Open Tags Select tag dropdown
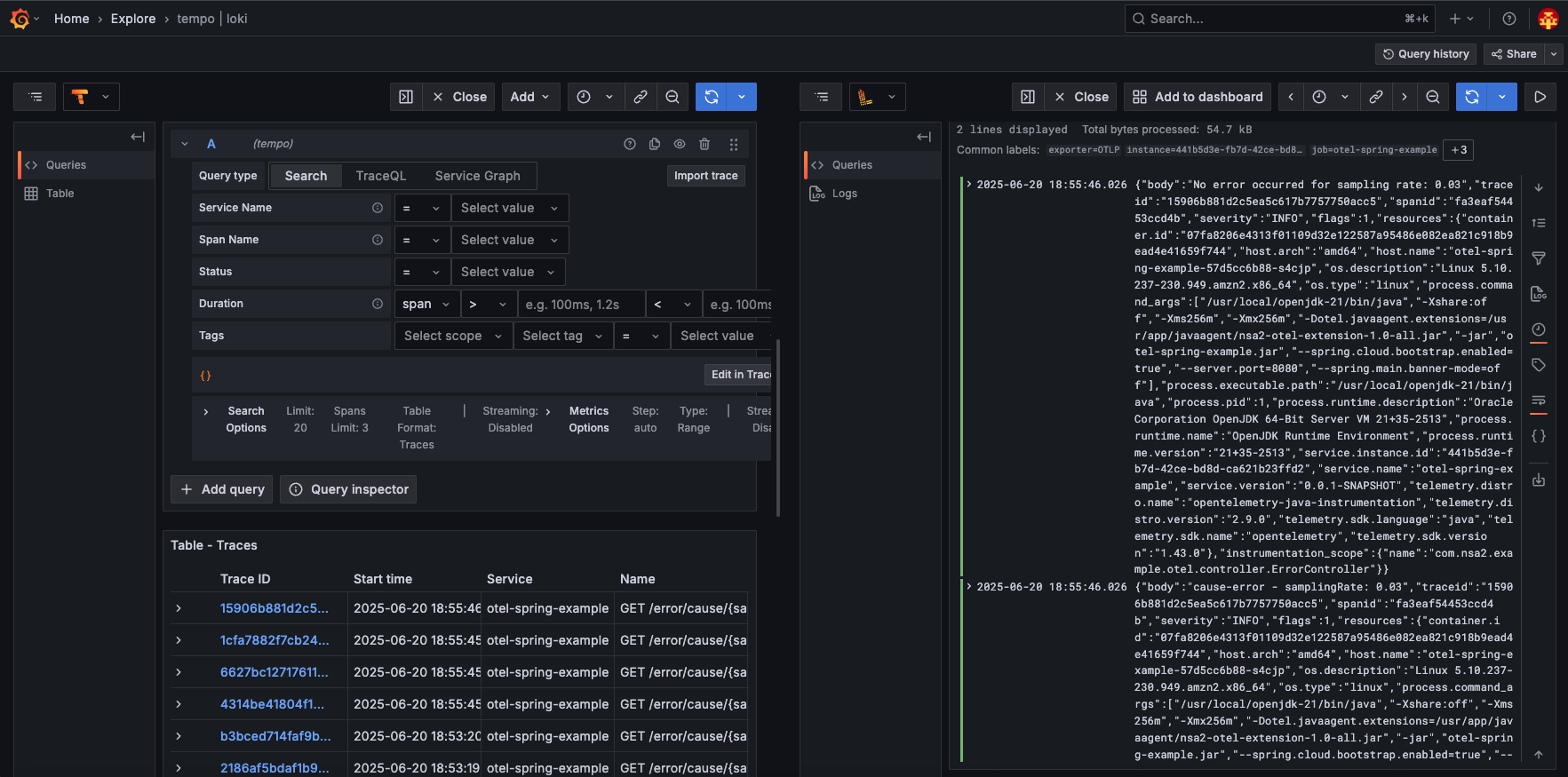This screenshot has width=1568, height=777. [x=563, y=336]
